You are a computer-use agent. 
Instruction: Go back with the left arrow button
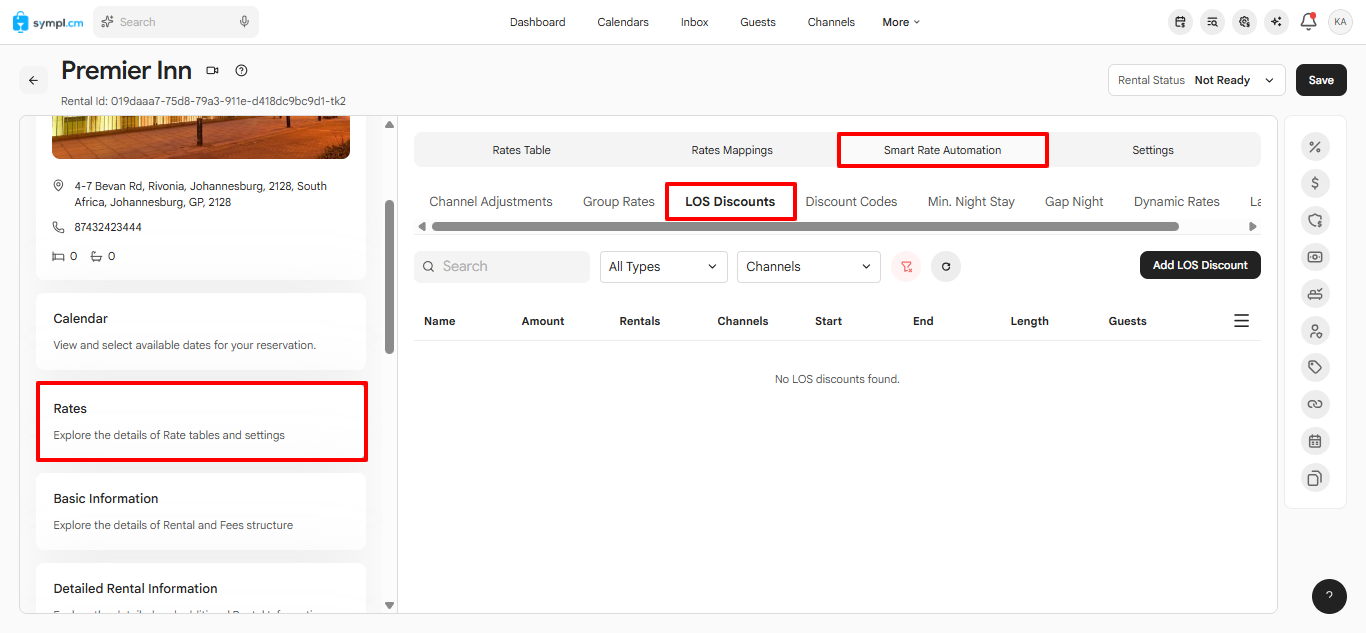[33, 80]
